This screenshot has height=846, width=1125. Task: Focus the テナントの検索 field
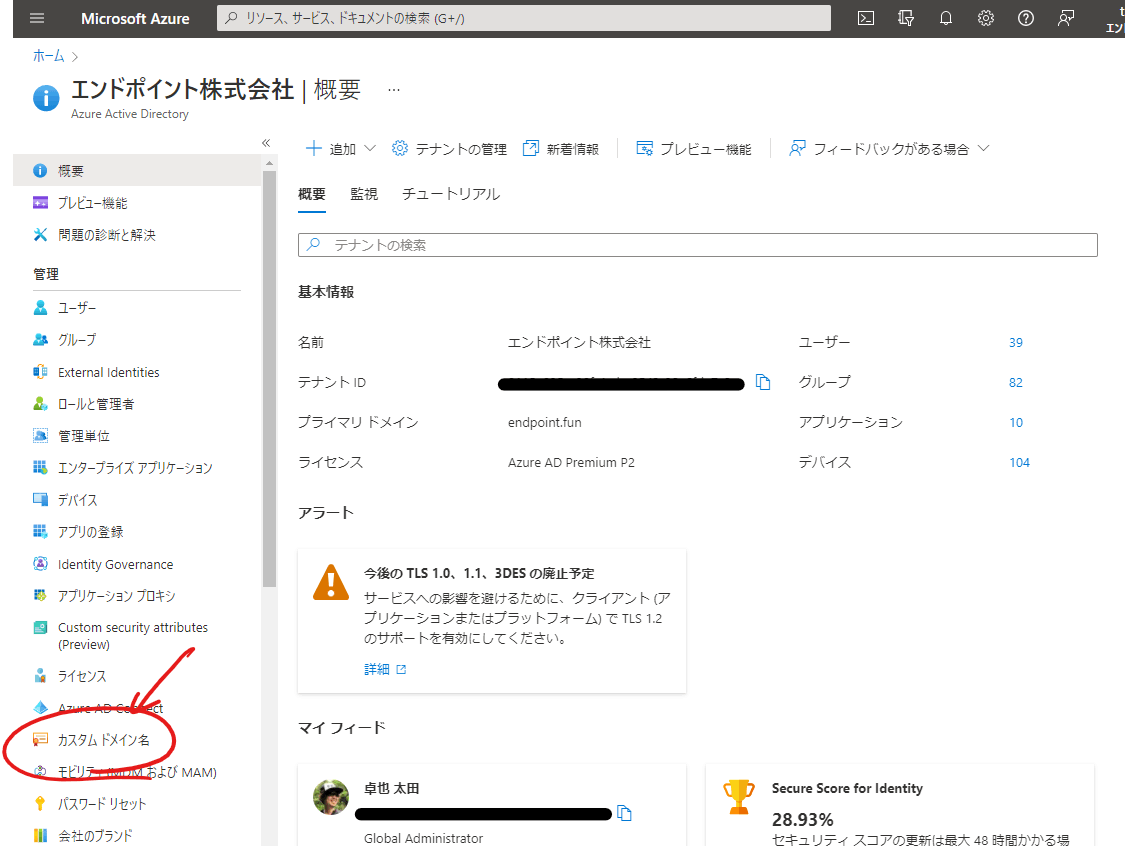[x=697, y=245]
